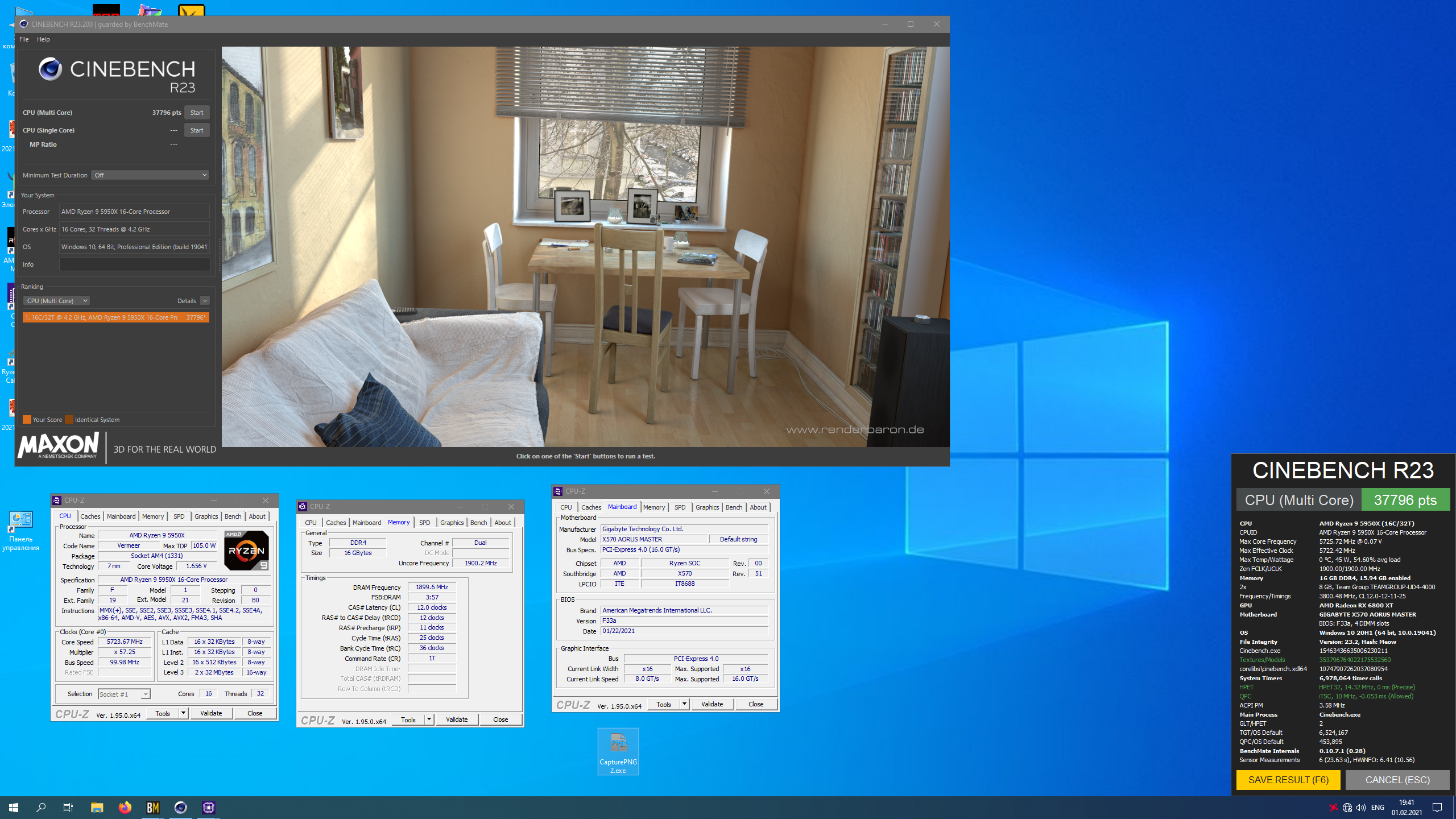1456x819 pixels.
Task: Open the Task View taskbar button
Action: point(68,807)
